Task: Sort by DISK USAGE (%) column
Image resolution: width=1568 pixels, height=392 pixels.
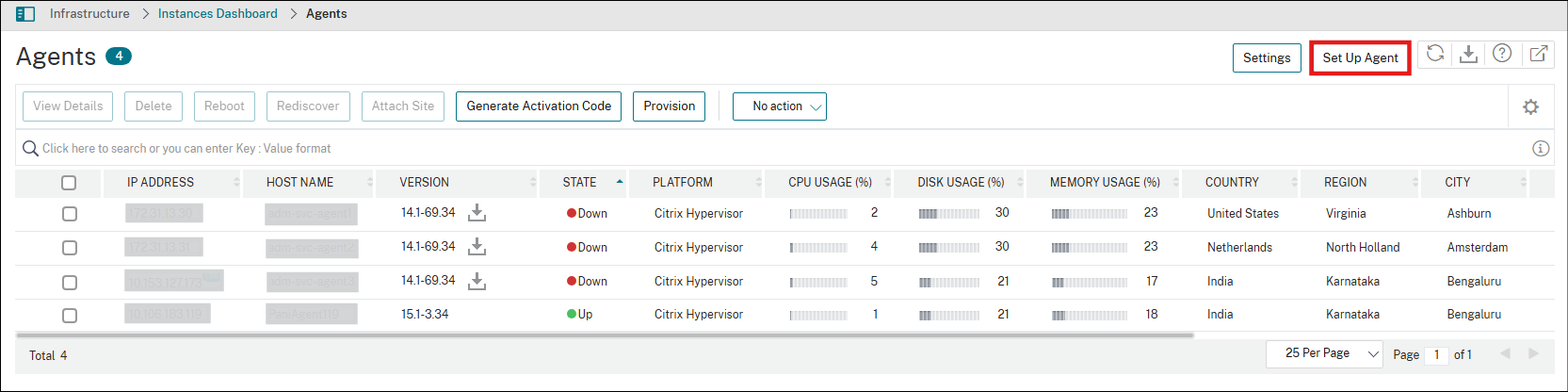Action: click(961, 182)
